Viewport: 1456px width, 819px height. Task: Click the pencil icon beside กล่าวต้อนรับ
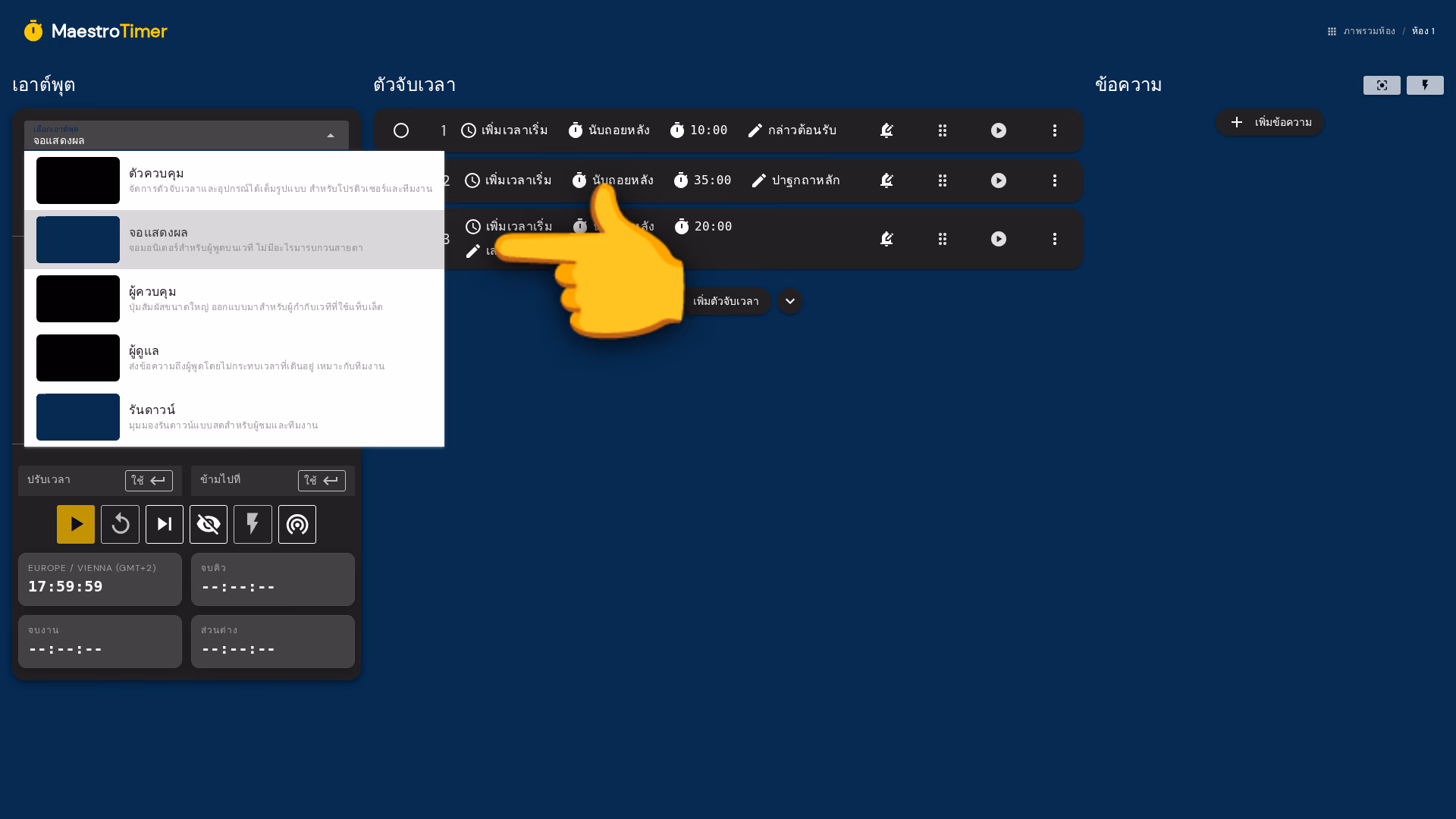point(755,130)
